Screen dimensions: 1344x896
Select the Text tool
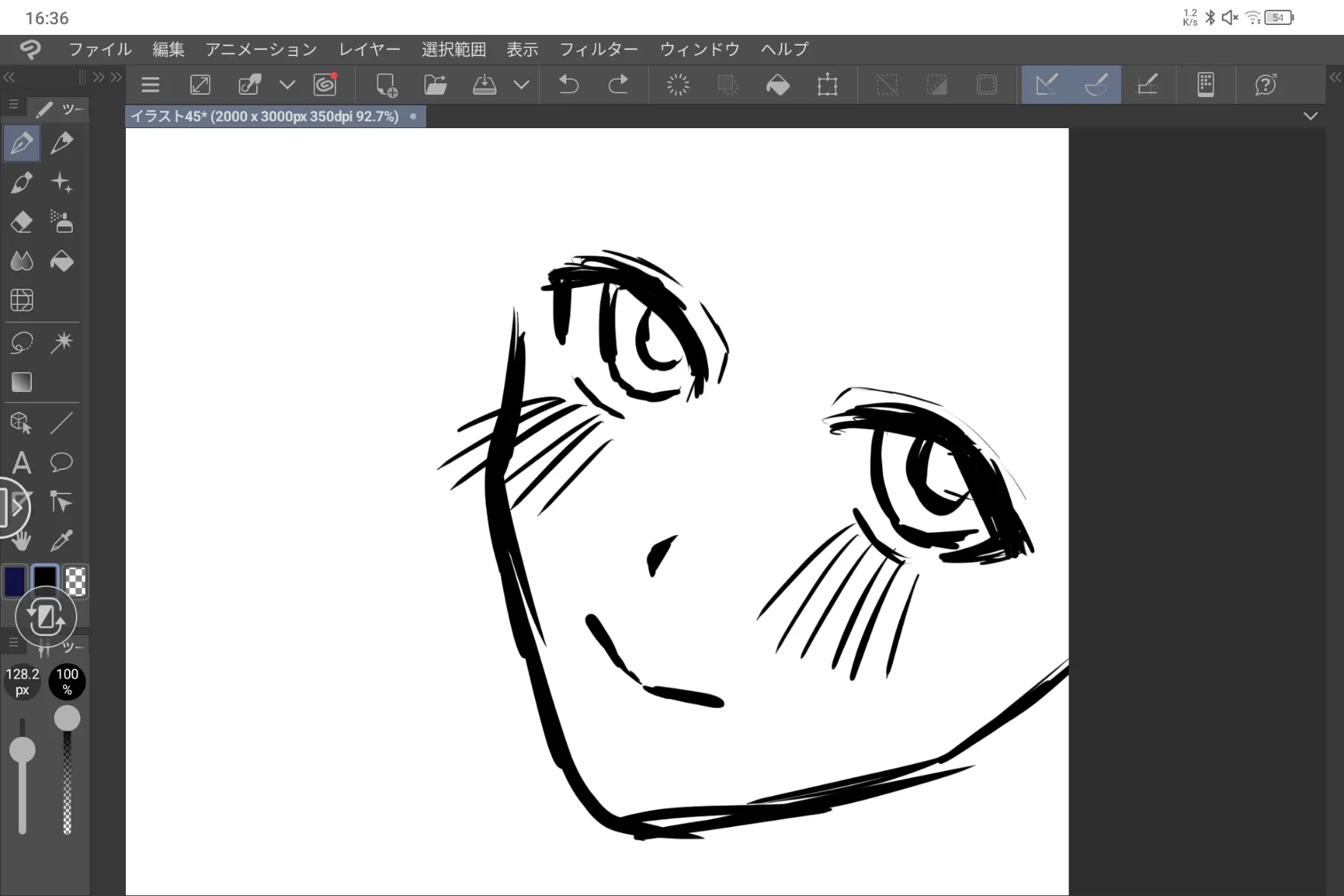(21, 462)
